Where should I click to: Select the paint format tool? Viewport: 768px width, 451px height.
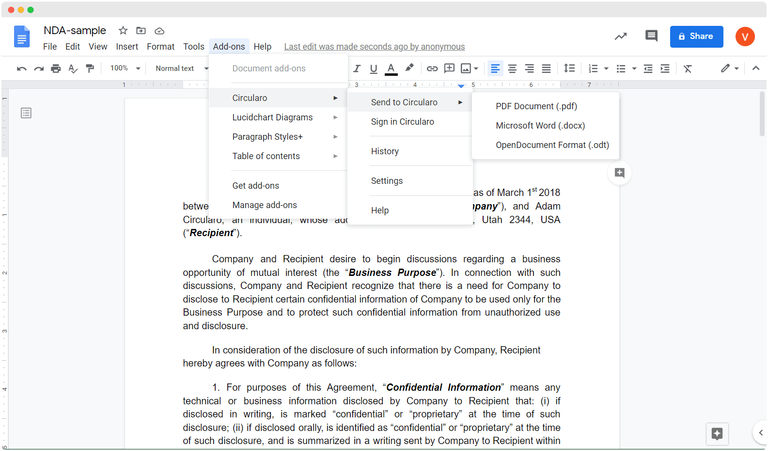(x=90, y=69)
